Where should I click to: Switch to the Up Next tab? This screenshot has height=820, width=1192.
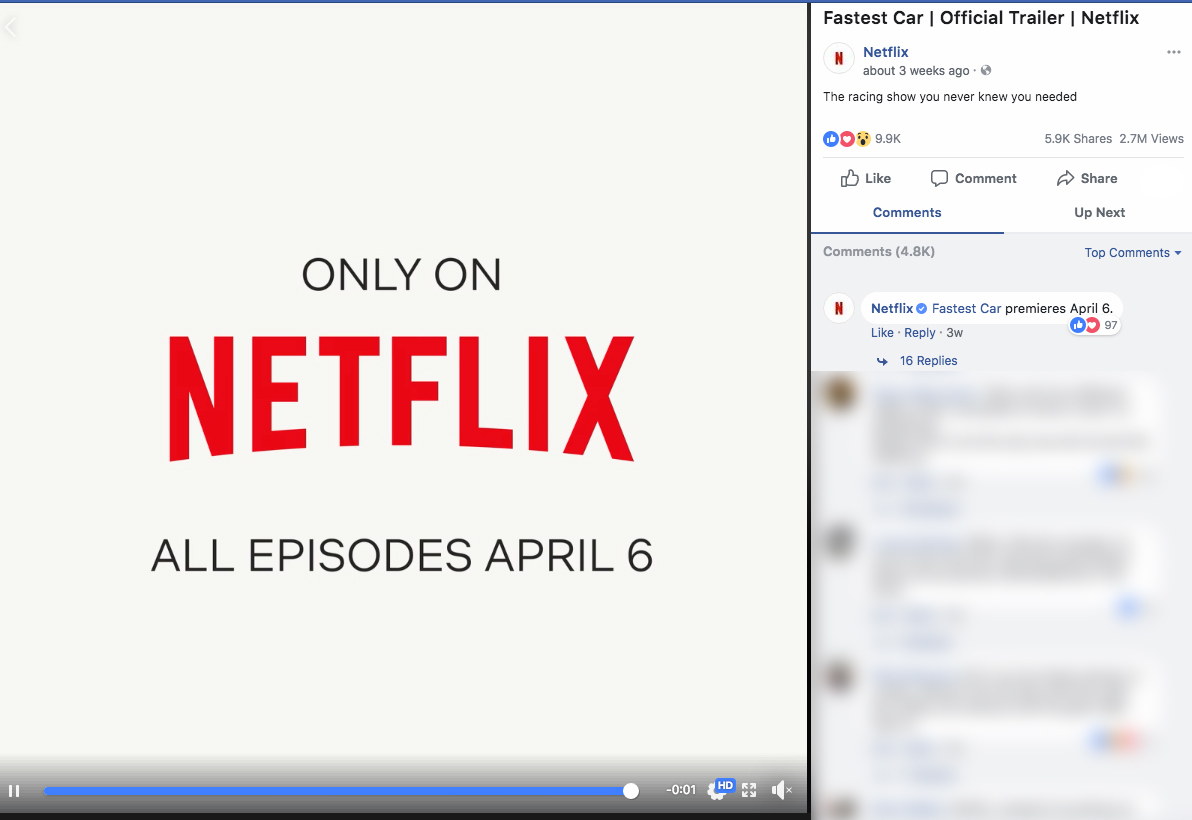pos(1099,212)
